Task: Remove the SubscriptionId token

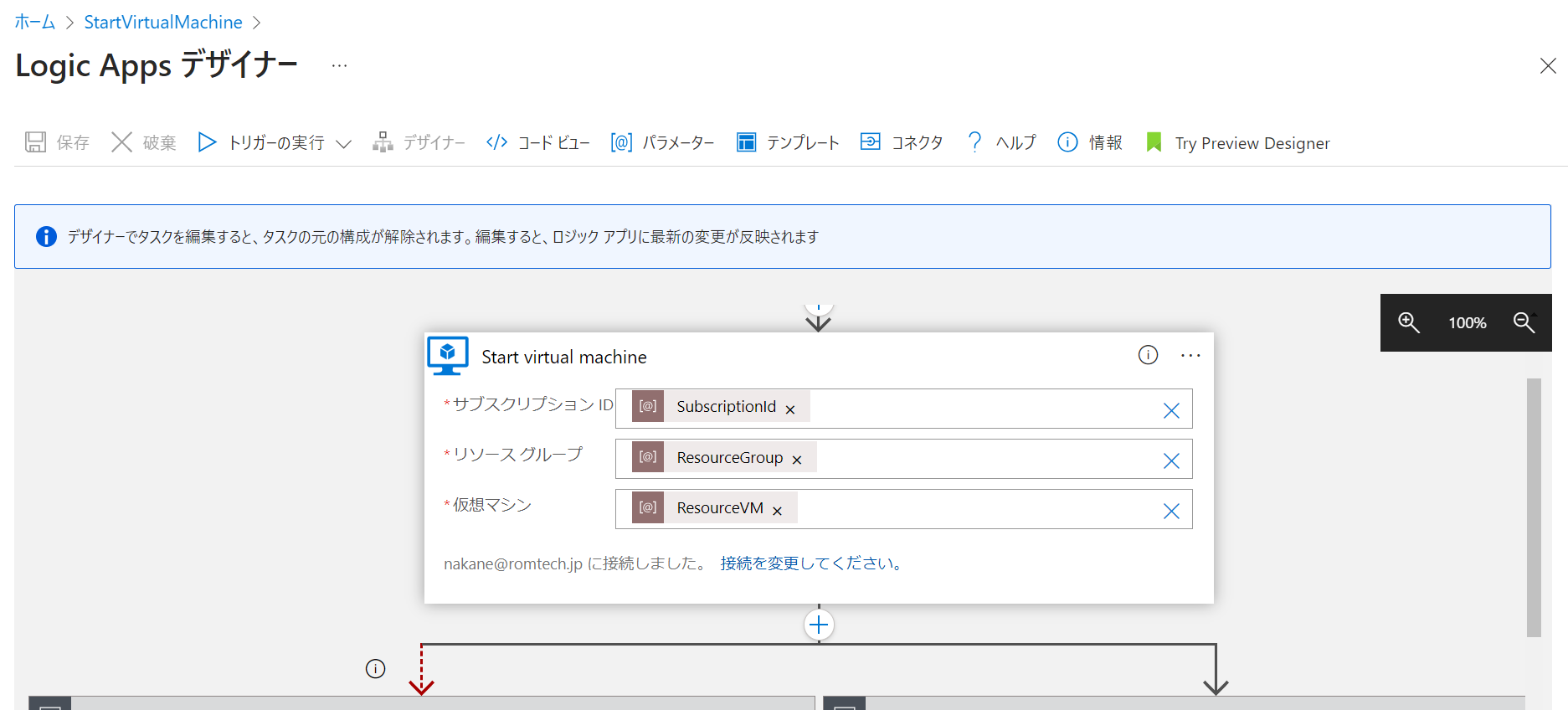Action: coord(790,409)
